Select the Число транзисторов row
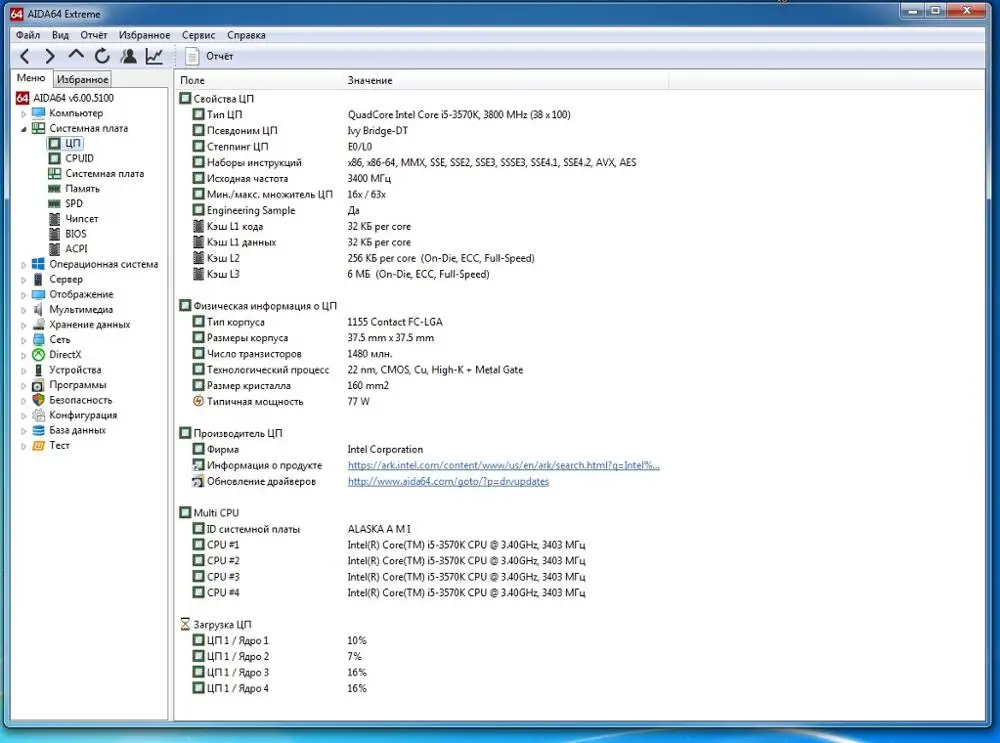Viewport: 1000px width, 743px height. click(x=292, y=353)
